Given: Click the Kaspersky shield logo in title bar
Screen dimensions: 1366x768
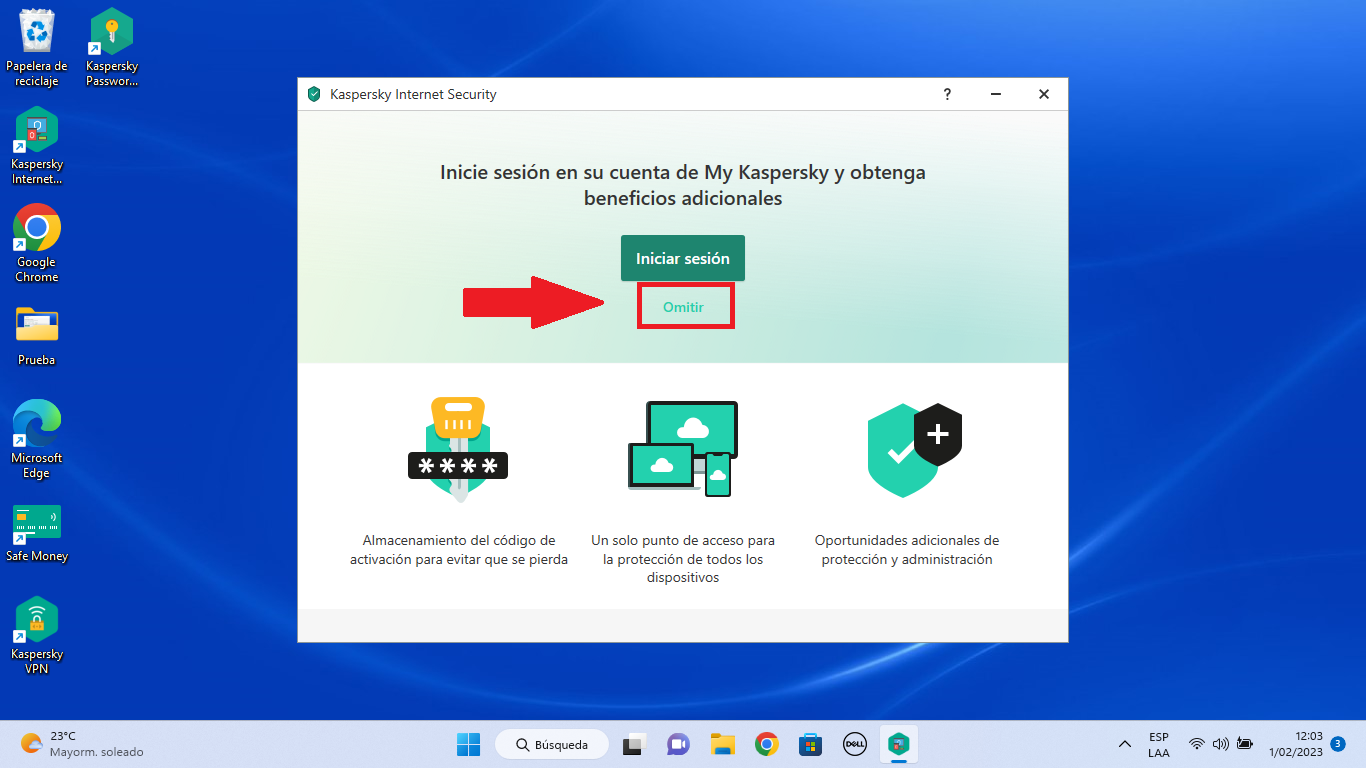Looking at the screenshot, I should (314, 94).
